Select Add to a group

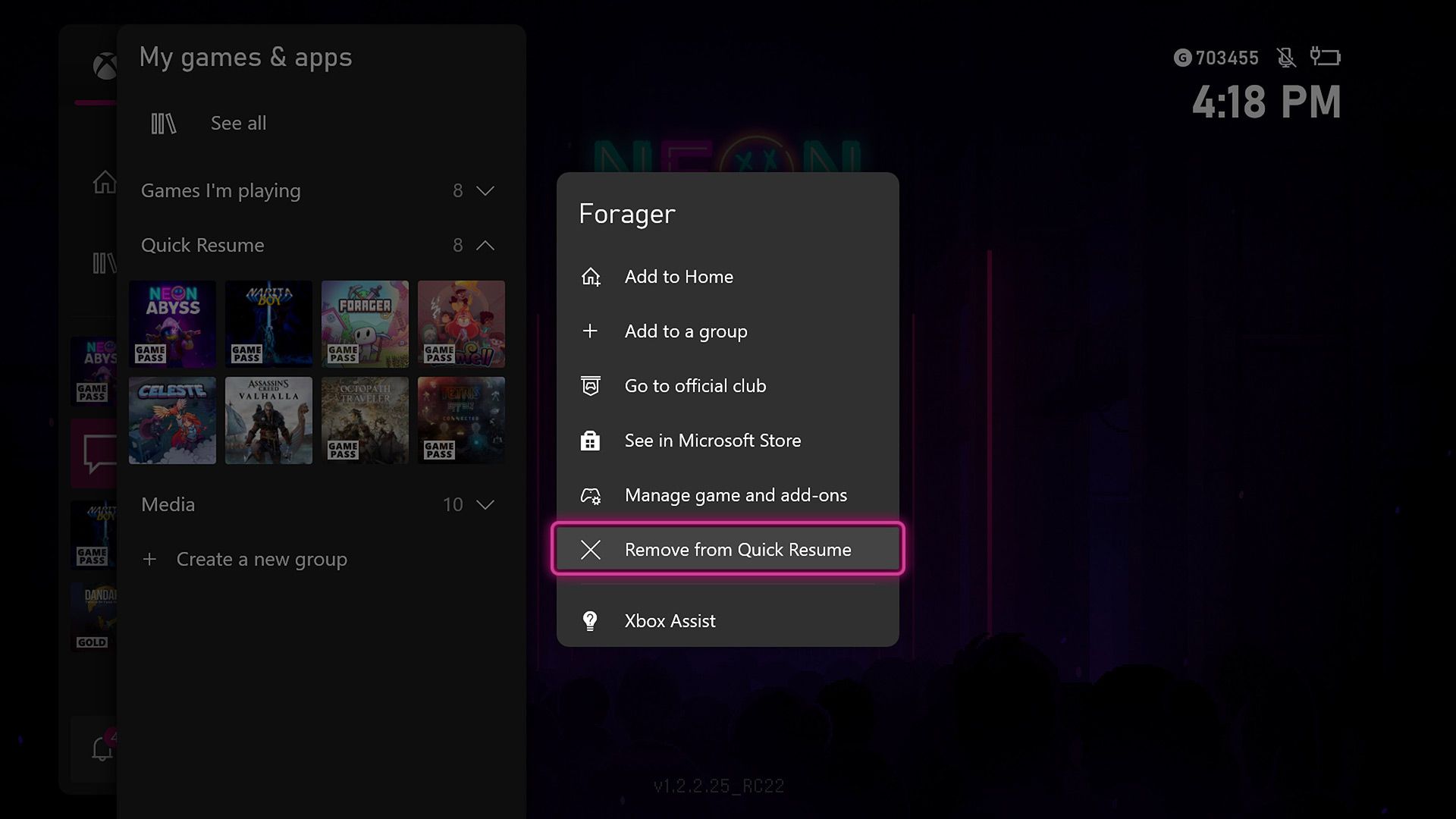[x=728, y=331]
